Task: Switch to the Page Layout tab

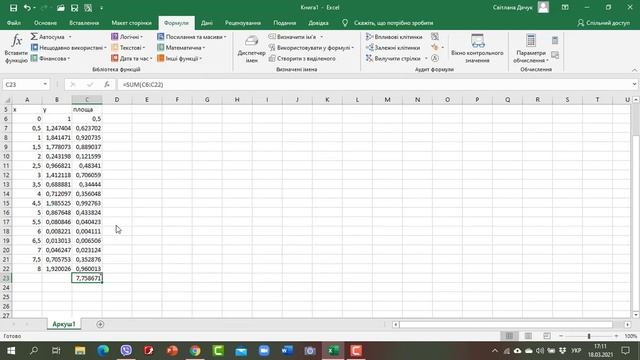Action: tap(131, 23)
